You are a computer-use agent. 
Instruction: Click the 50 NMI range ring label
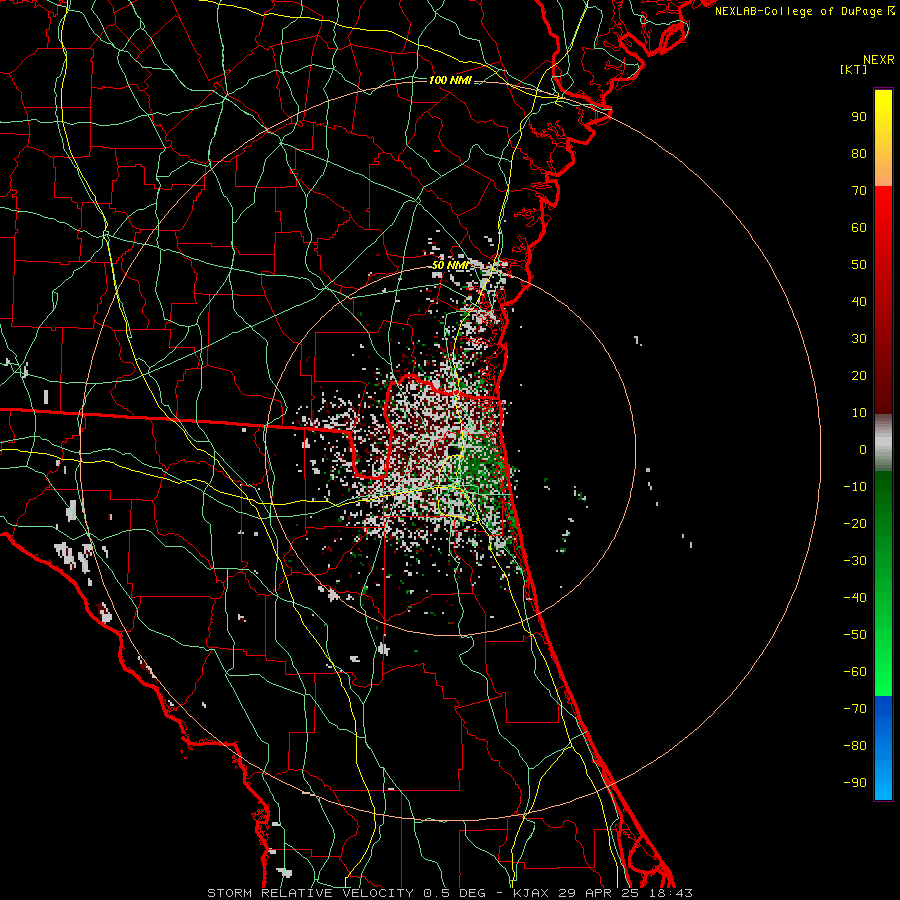[450, 265]
